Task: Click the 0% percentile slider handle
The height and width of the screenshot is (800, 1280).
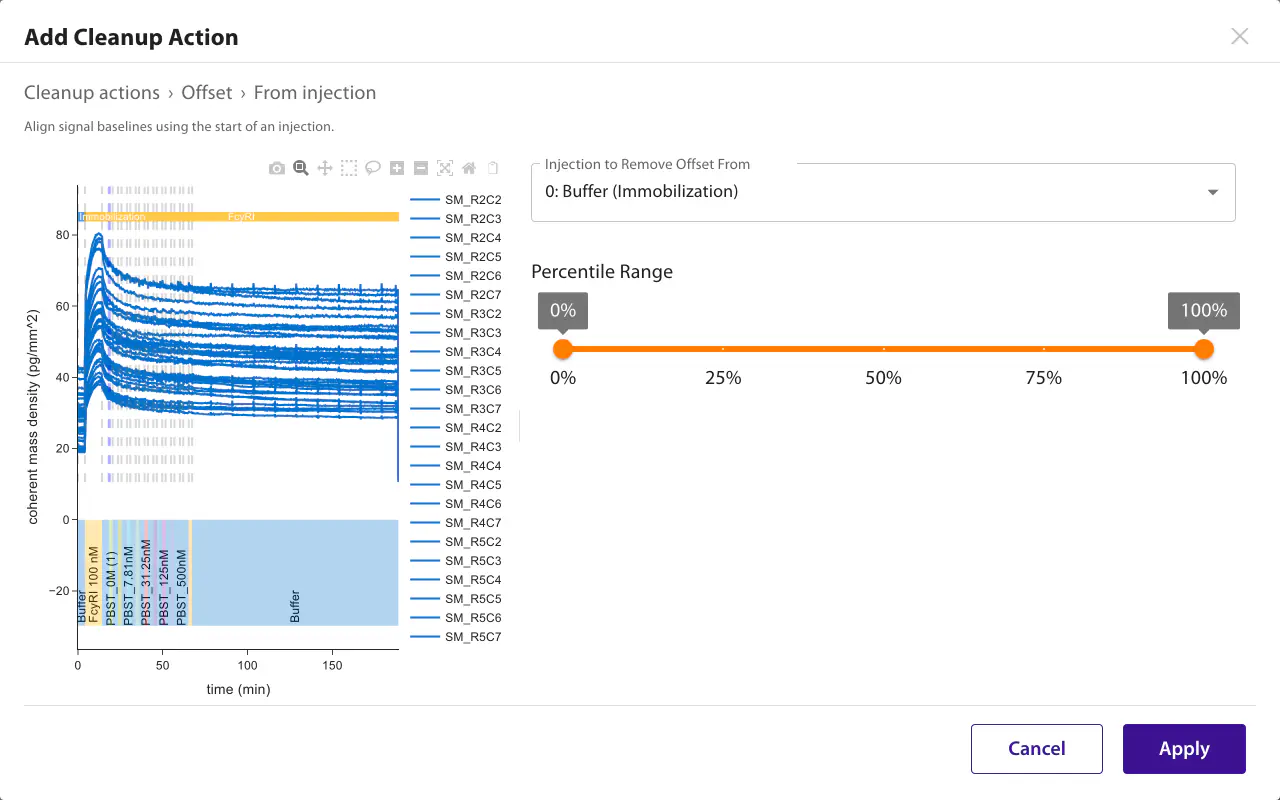Action: tap(563, 349)
